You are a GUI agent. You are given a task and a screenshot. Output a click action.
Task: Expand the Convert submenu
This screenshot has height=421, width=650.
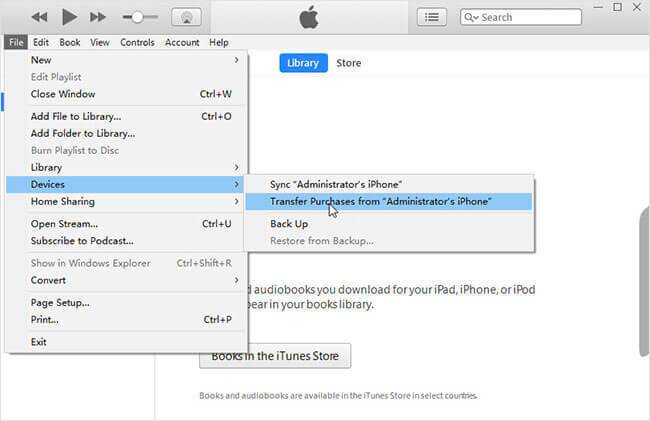coord(125,280)
